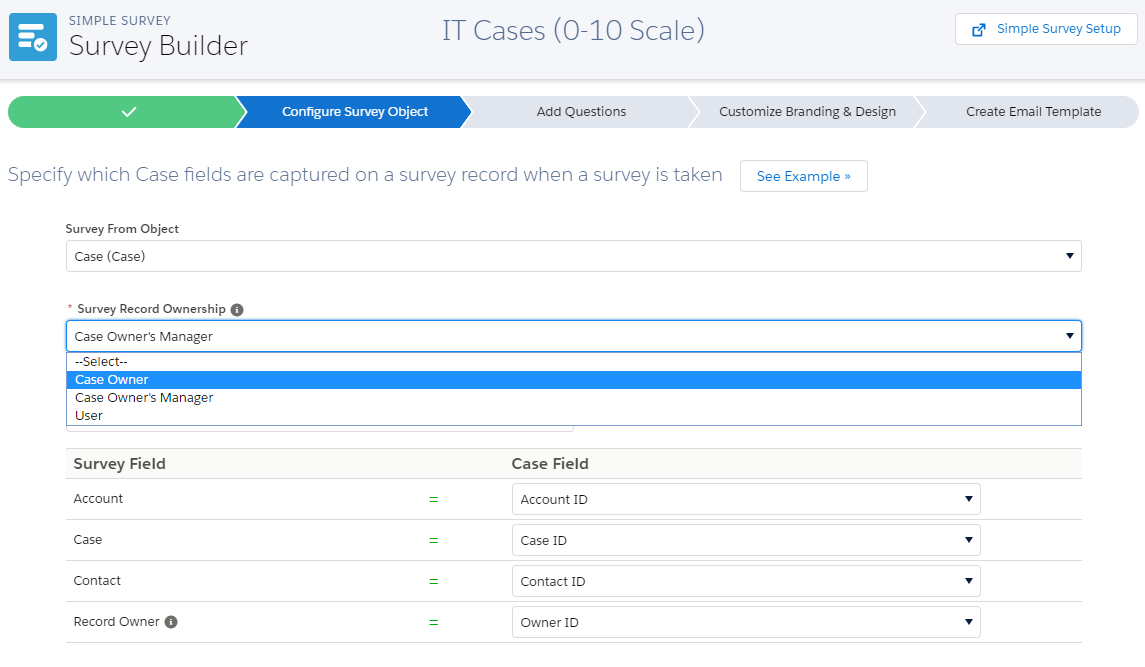1145x667 pixels.
Task: Open the Add Questions step
Action: [581, 112]
